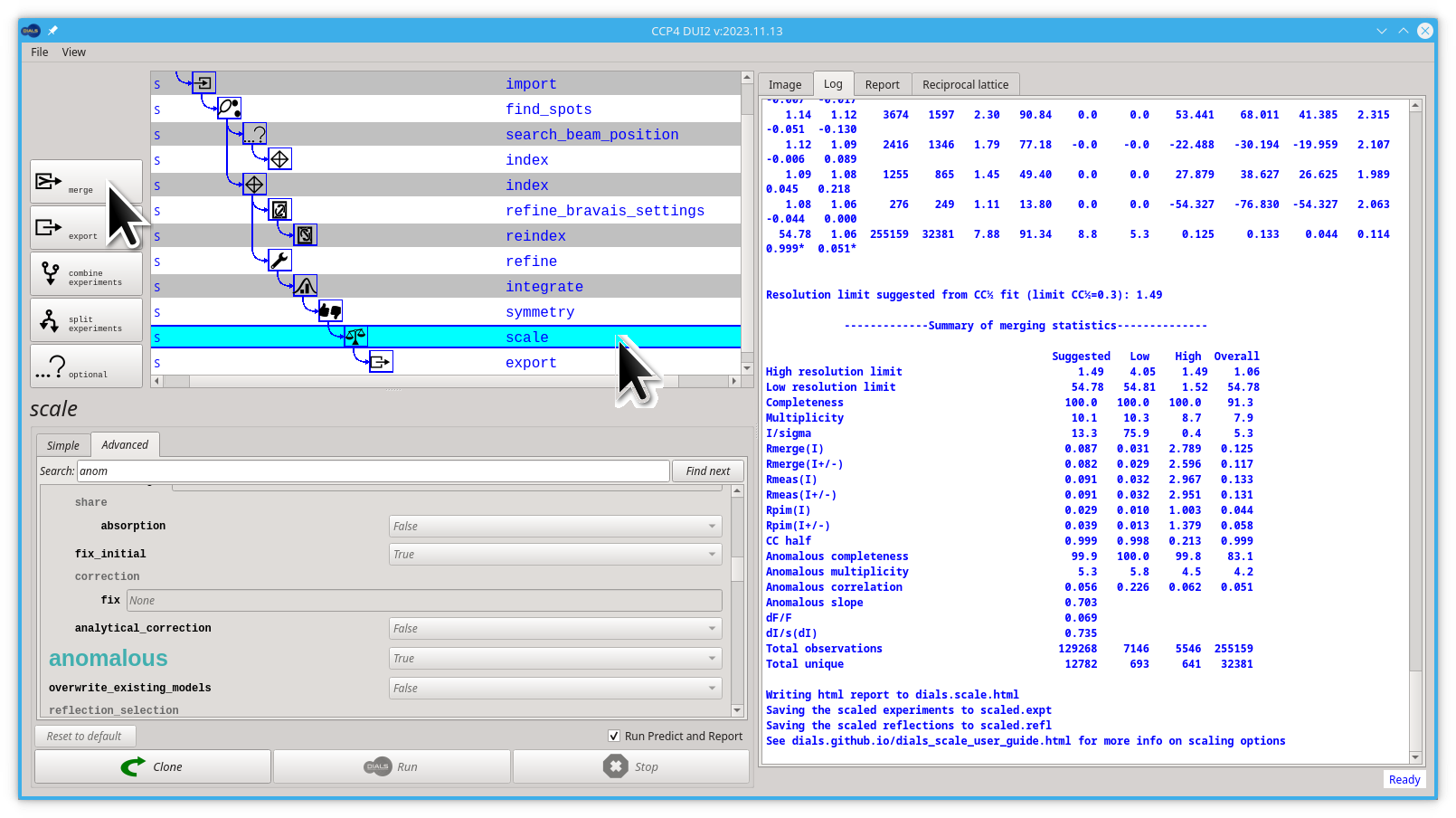Switch to the Simple parameters tab

(x=63, y=445)
